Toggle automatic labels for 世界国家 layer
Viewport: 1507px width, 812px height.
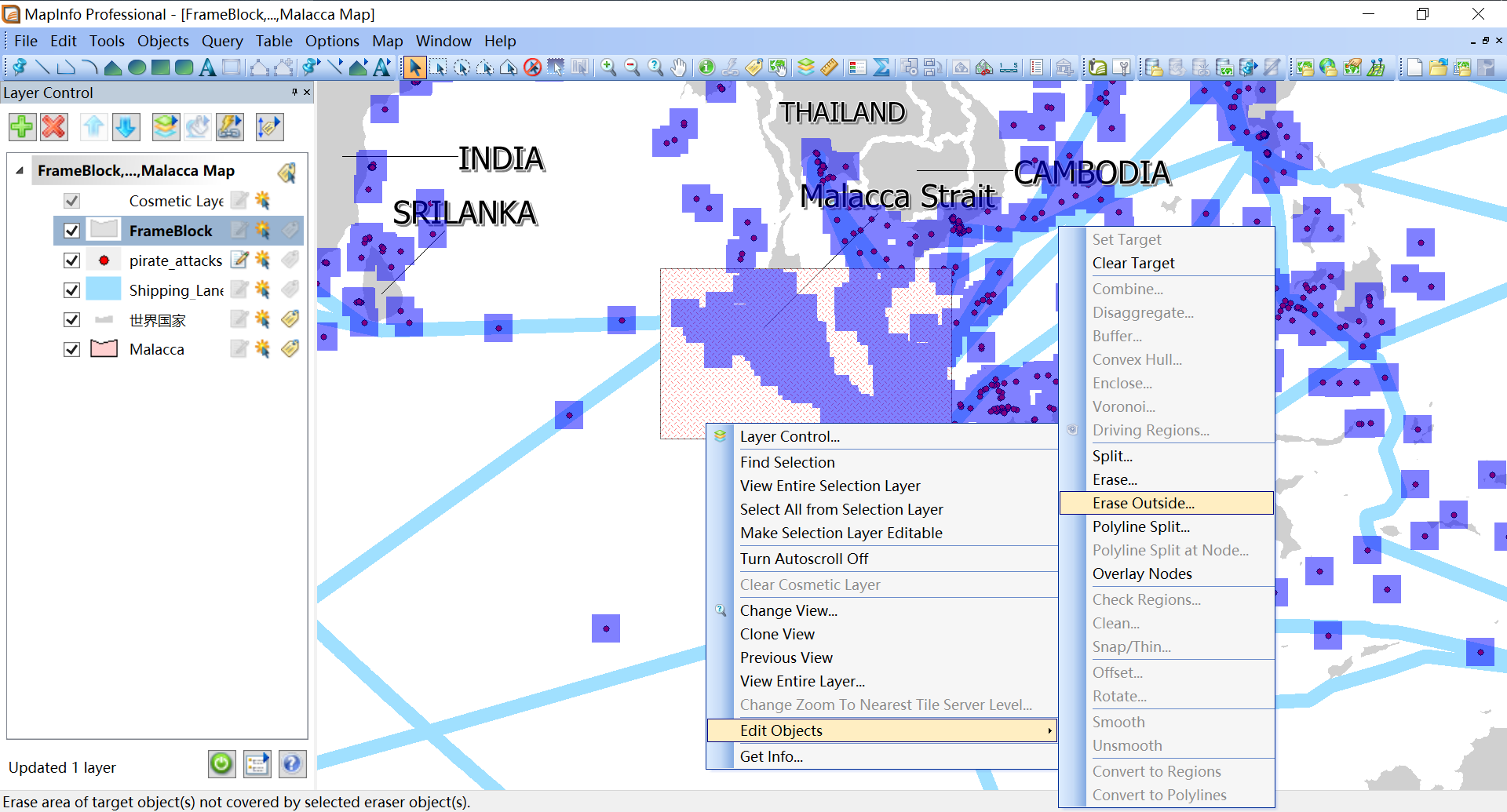point(290,320)
